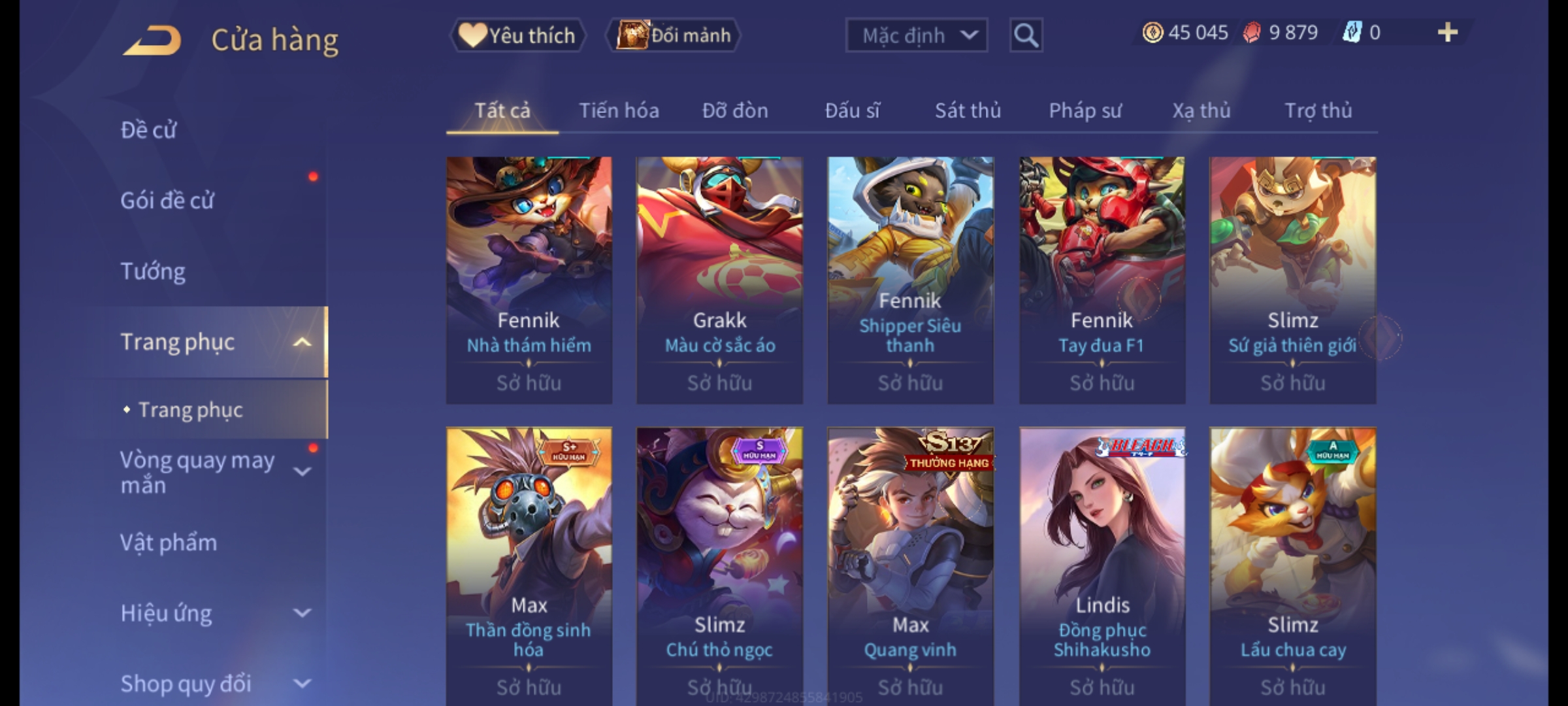
Task: Switch to the Tiến hóa tab
Action: [619, 110]
